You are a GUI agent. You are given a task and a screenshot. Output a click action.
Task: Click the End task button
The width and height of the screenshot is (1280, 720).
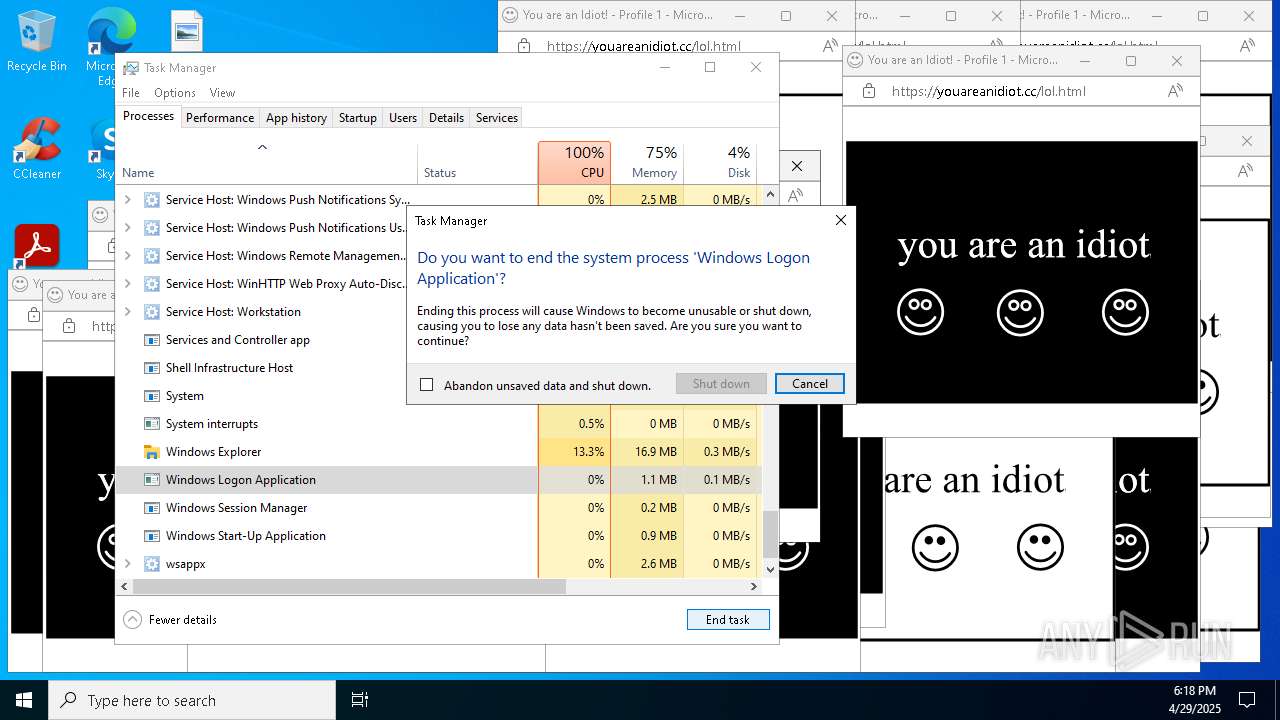point(728,620)
